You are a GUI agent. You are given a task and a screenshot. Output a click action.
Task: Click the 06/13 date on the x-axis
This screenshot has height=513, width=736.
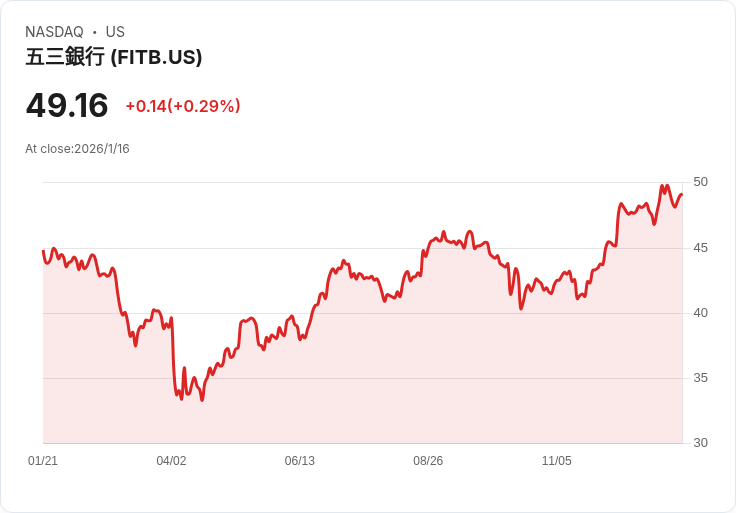click(x=299, y=461)
